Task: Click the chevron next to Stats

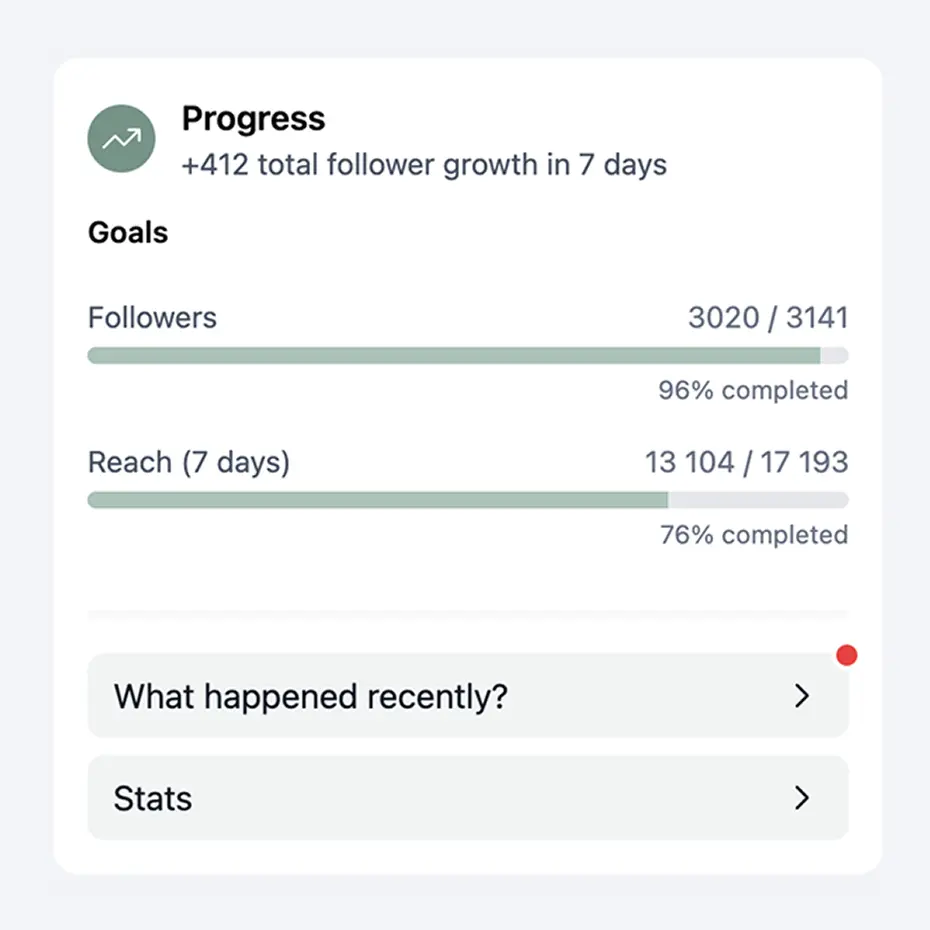Action: (801, 798)
